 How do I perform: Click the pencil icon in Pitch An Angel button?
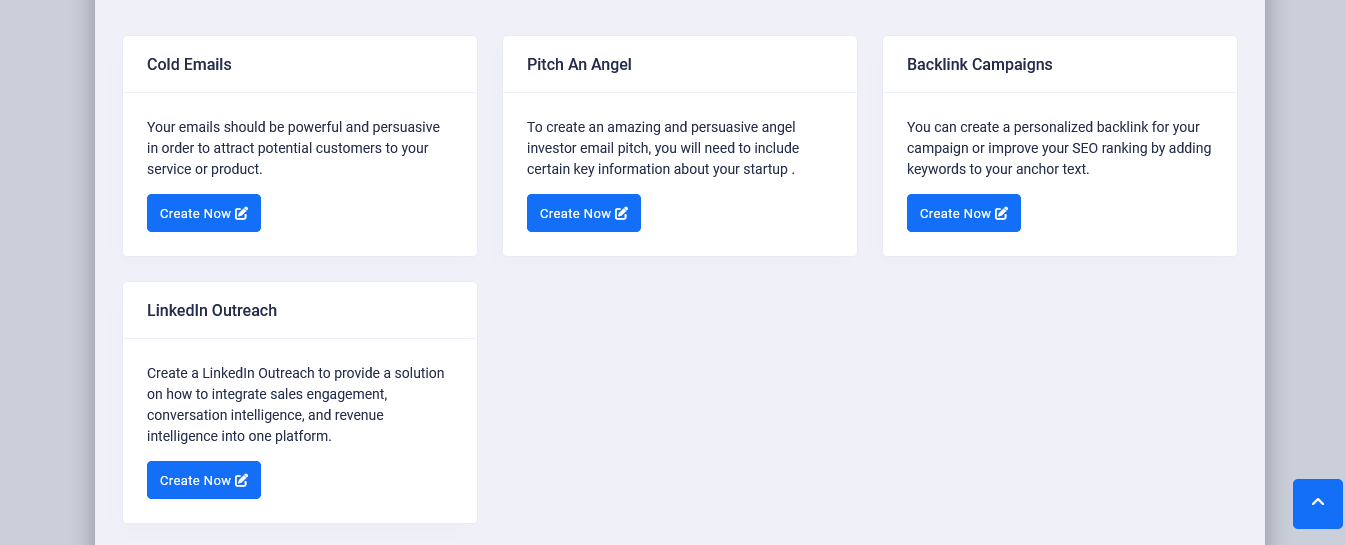(x=621, y=213)
